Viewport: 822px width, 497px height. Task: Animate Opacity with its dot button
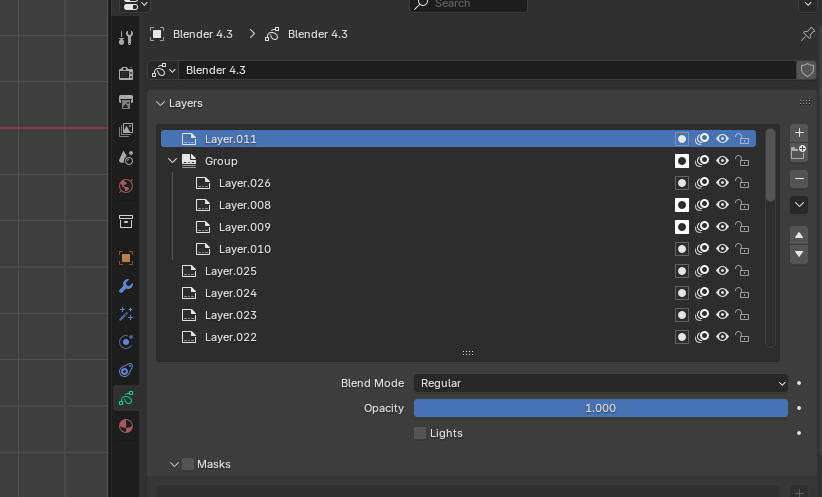point(799,408)
